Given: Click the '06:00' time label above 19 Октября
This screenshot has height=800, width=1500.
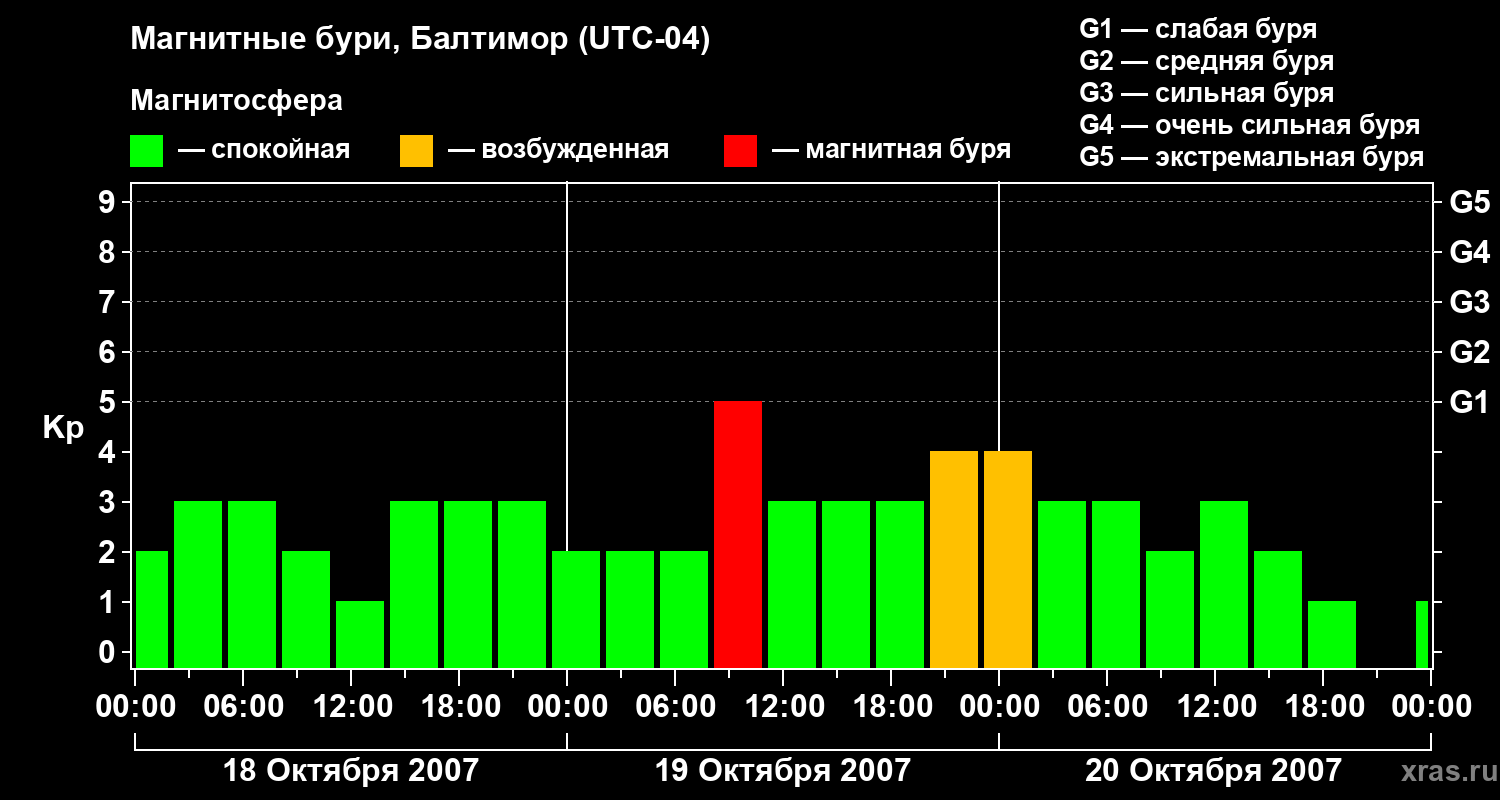Looking at the screenshot, I should (676, 707).
